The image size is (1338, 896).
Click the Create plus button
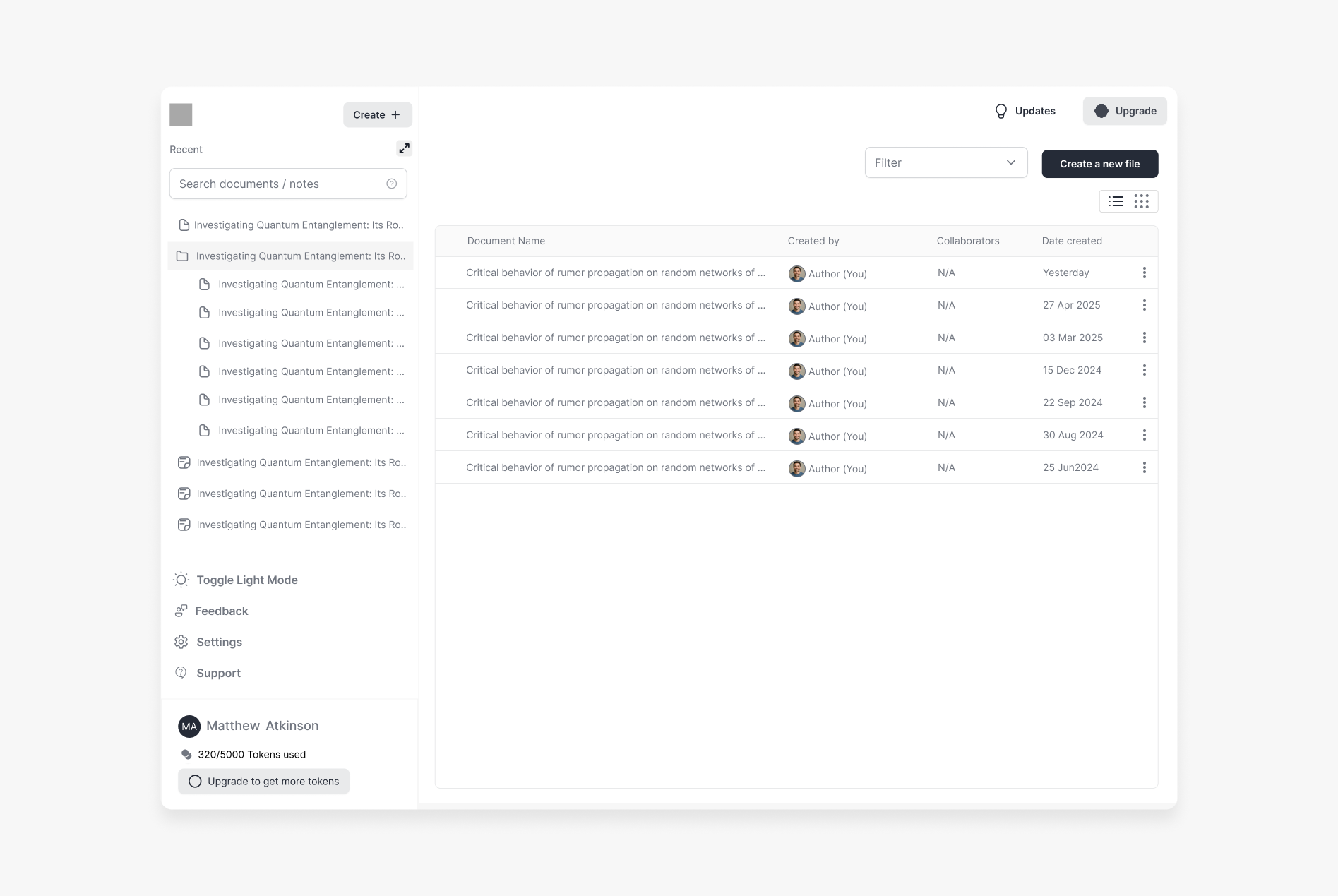(377, 114)
